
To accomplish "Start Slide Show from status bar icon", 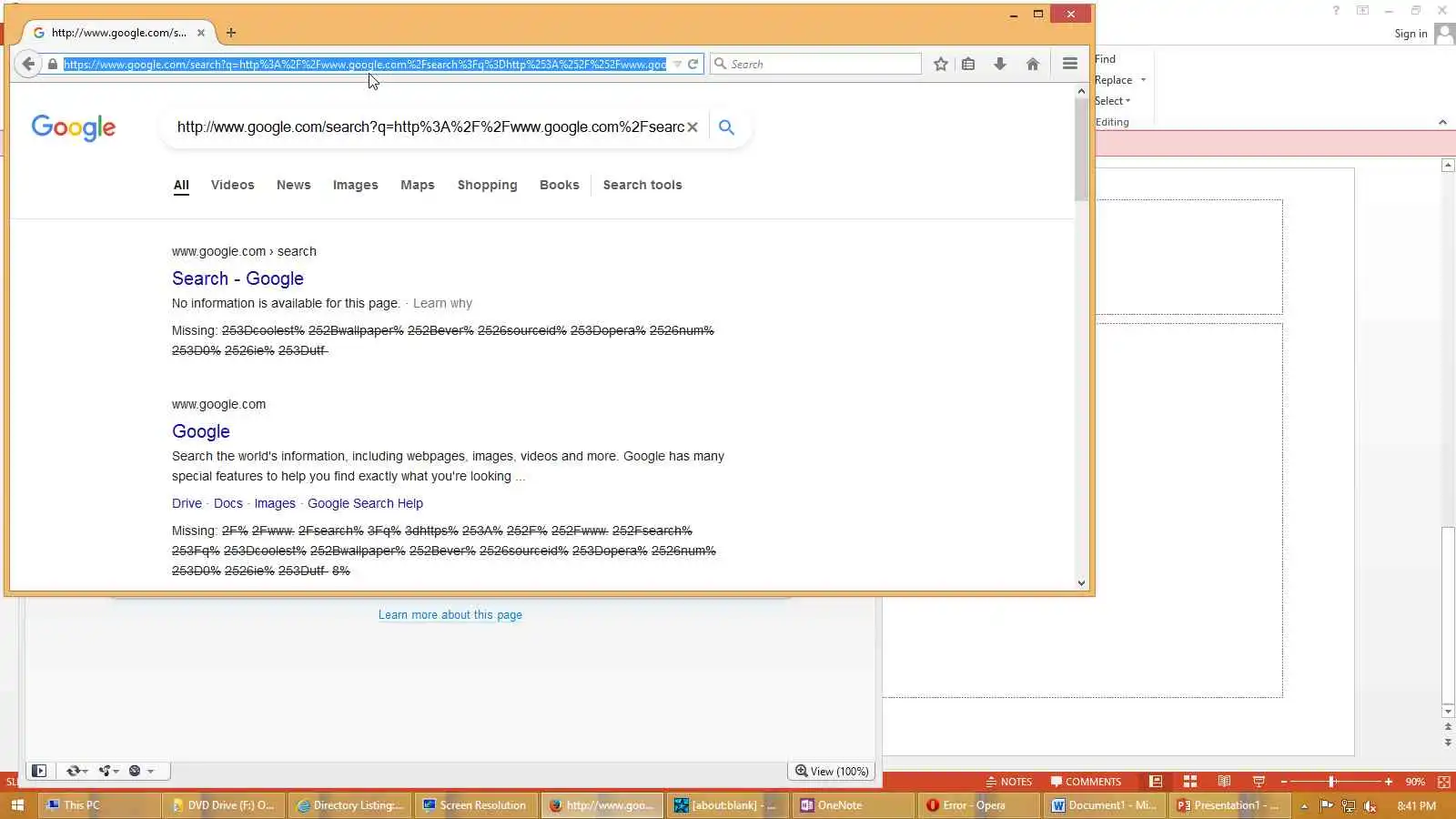I will 1259,782.
